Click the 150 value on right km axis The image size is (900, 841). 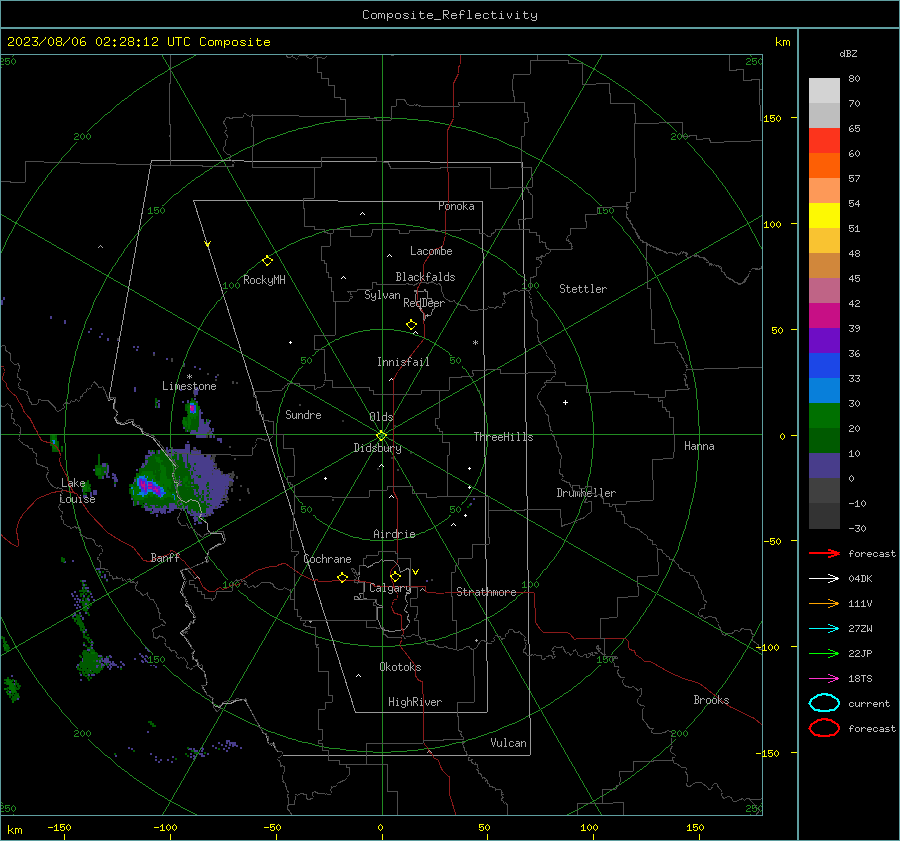tap(773, 118)
